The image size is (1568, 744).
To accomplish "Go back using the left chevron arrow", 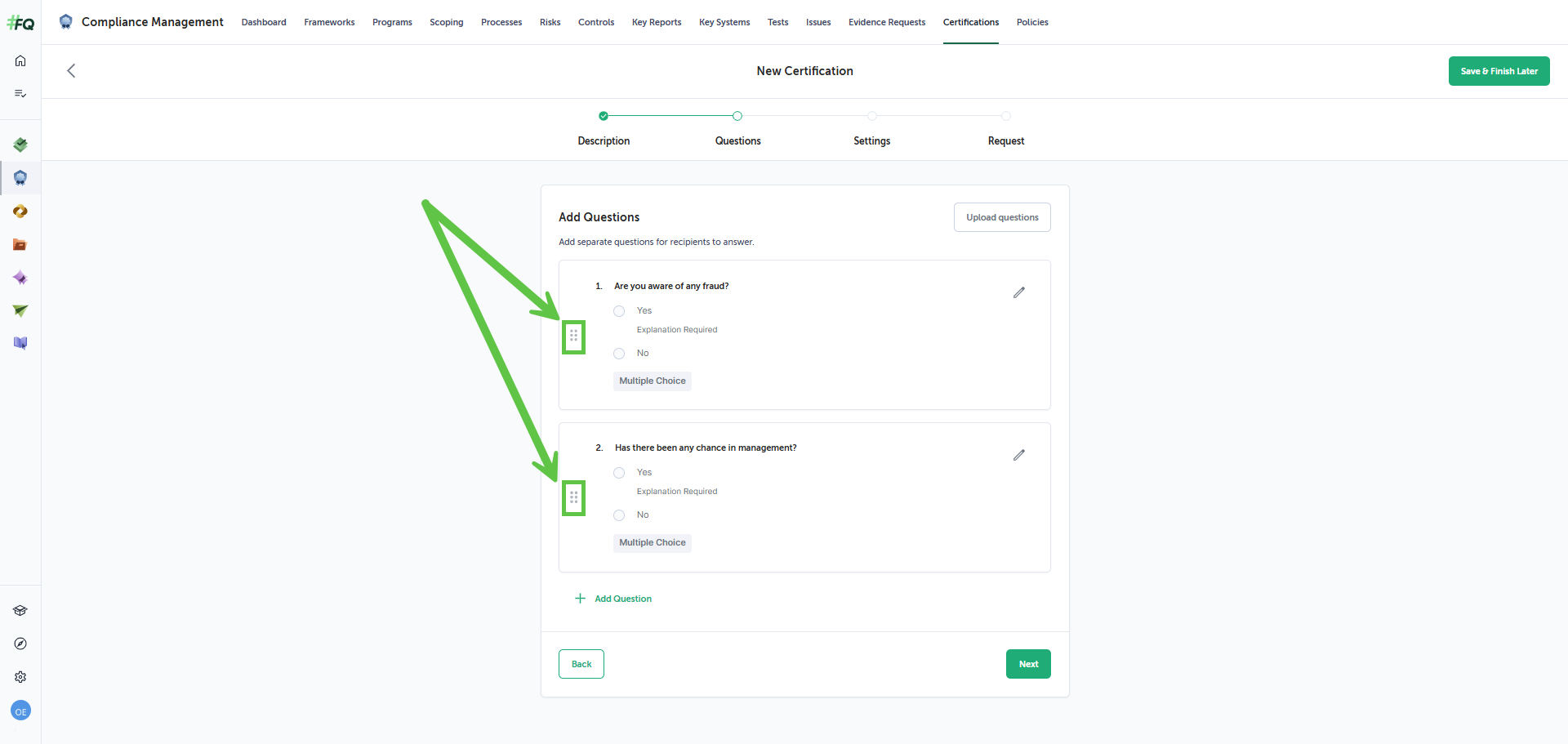I will click(71, 71).
